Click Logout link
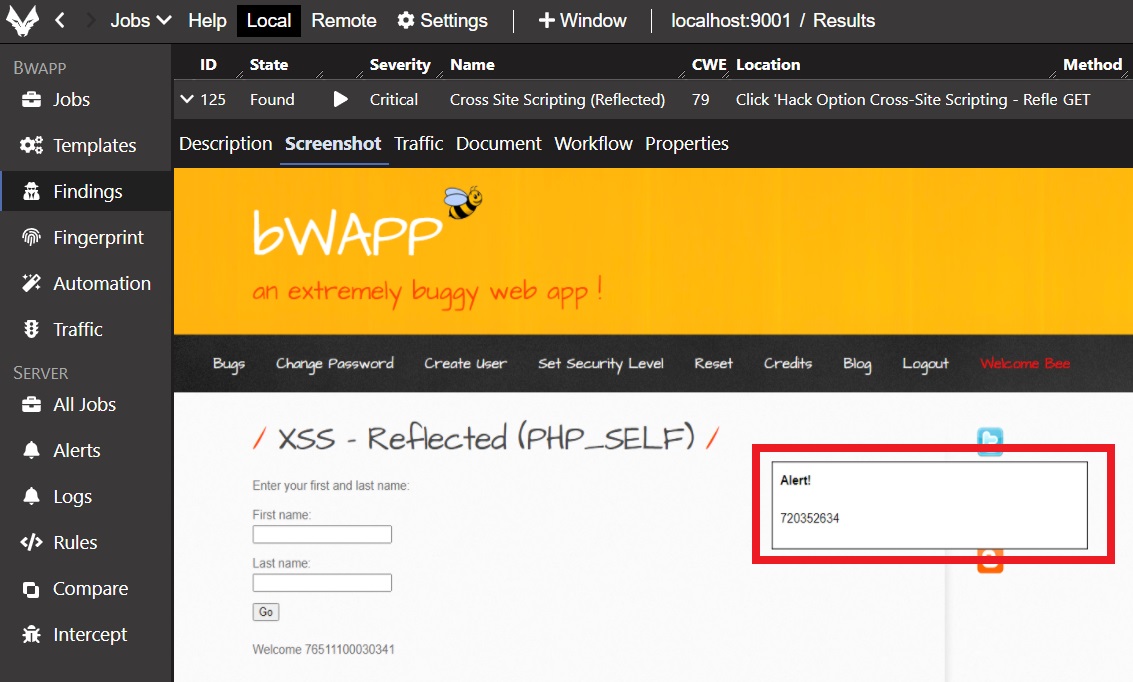This screenshot has height=682, width=1133. pos(925,364)
